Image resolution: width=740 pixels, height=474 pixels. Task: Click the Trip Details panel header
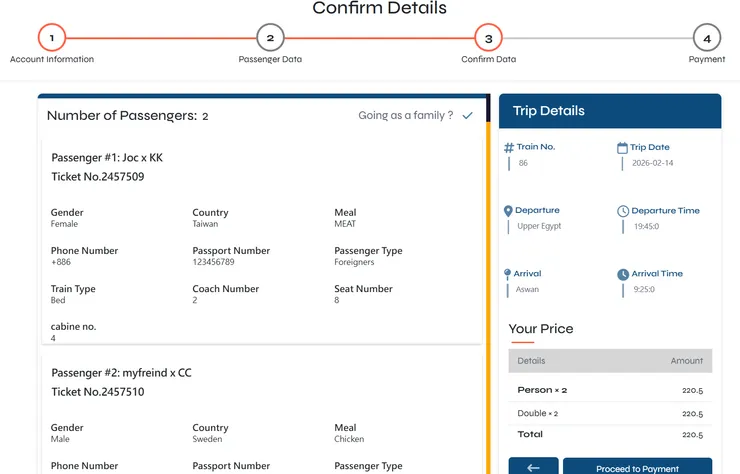(609, 111)
